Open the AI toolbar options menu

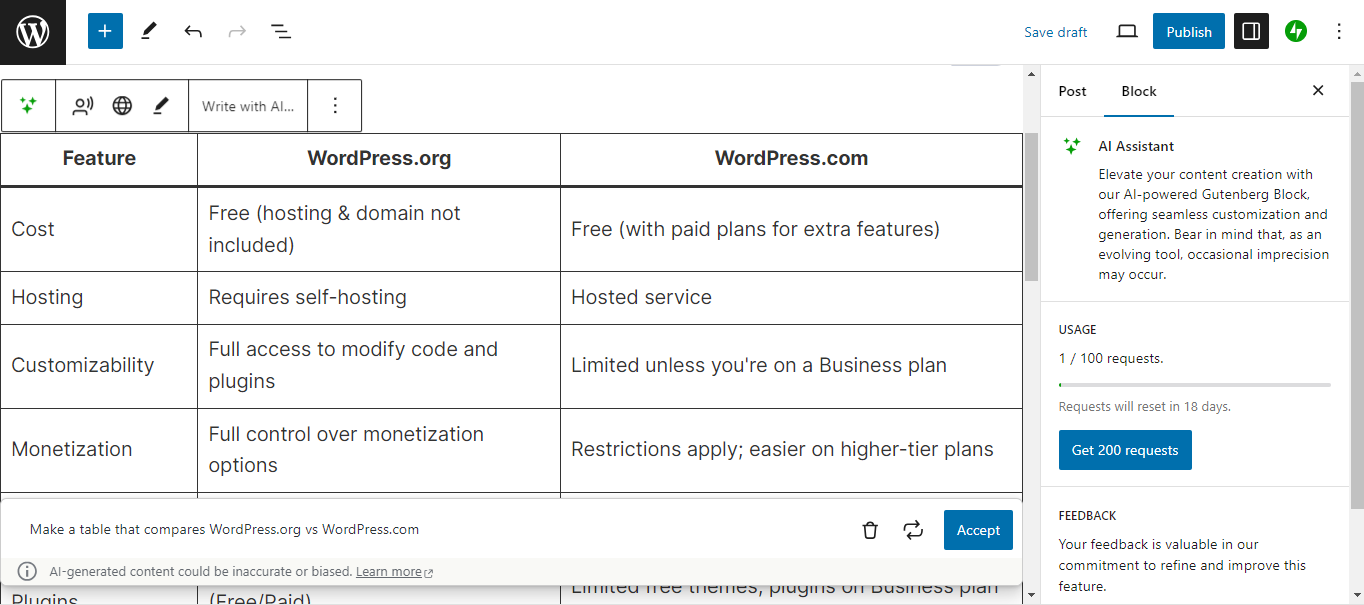coord(334,105)
